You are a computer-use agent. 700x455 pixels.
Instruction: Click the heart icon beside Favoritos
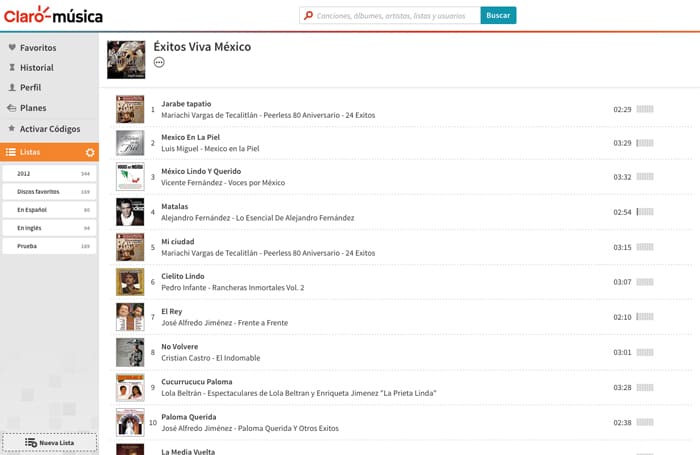coord(11,47)
